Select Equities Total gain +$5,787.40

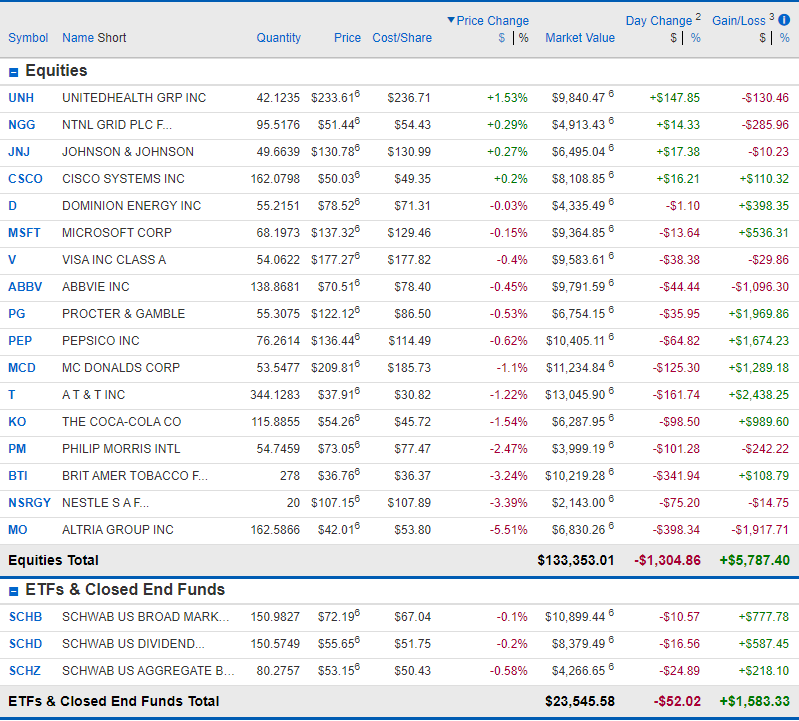tap(754, 560)
